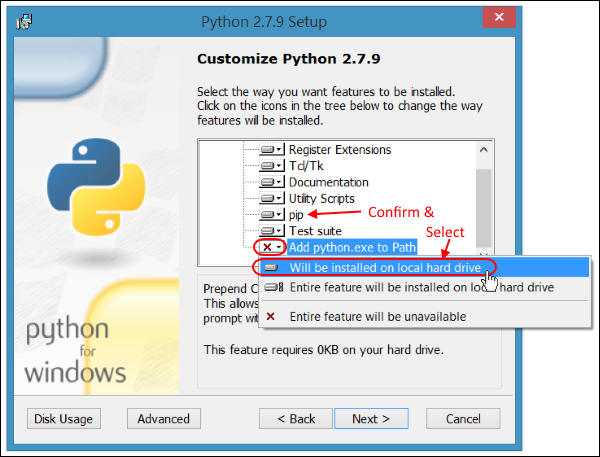
Task: Open Utility Scripts feature drive dropdown
Action: coord(272,198)
